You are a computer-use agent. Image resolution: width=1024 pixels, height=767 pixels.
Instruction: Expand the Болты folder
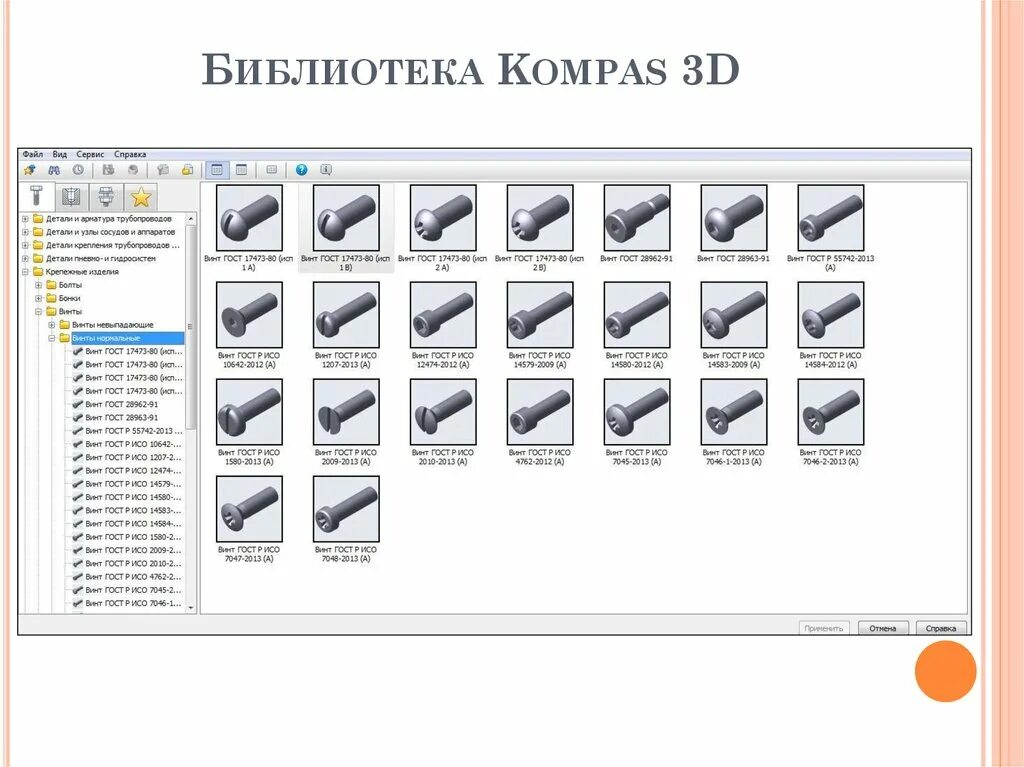click(39, 286)
